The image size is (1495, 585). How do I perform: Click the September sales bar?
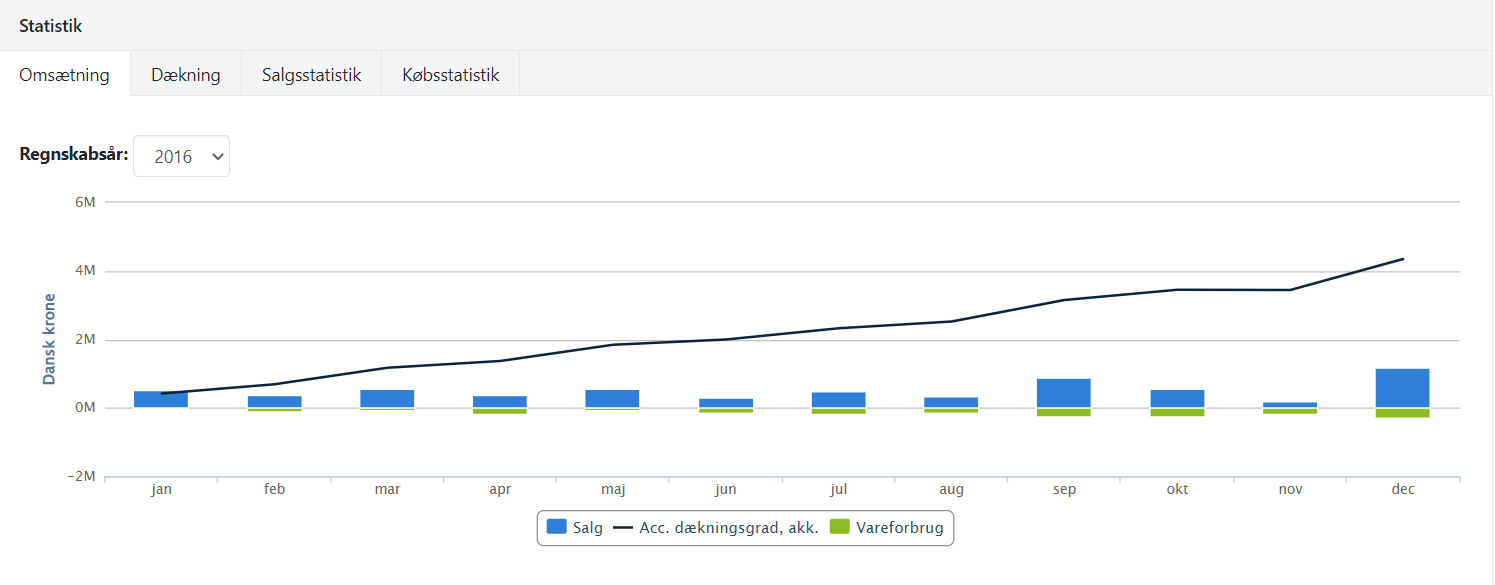[1064, 392]
